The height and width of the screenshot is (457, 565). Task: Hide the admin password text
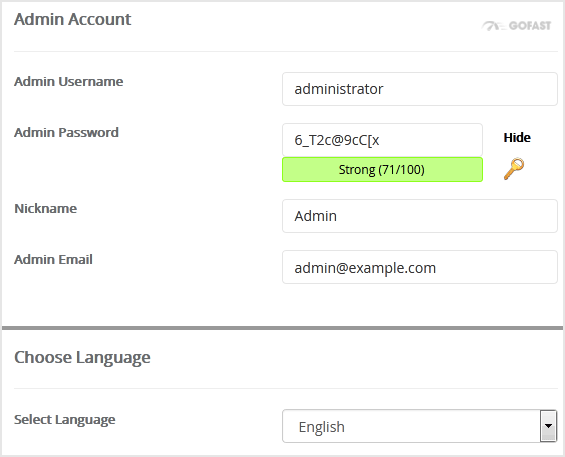[517, 137]
